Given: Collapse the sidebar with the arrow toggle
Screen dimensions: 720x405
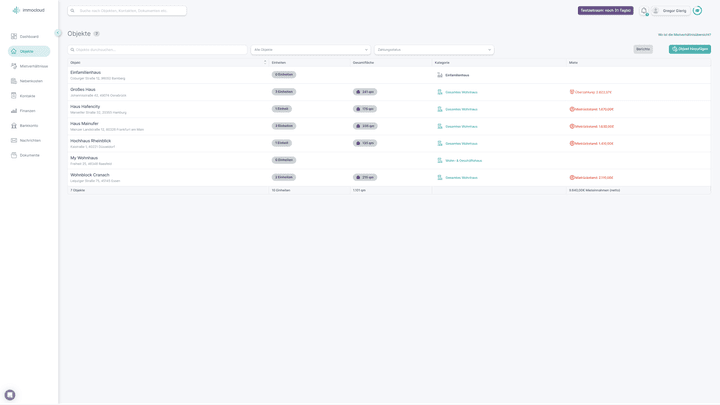Looking at the screenshot, I should point(58,33).
